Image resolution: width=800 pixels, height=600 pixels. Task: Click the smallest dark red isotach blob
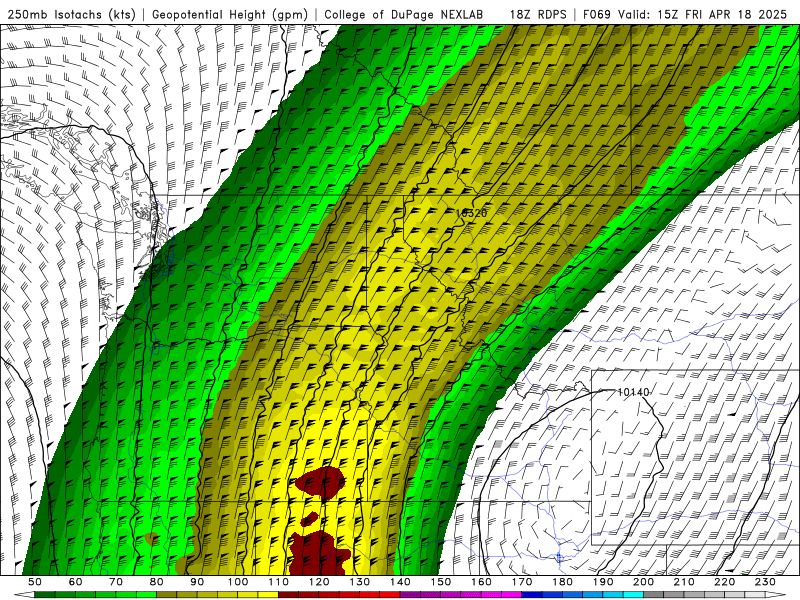[x=309, y=519]
